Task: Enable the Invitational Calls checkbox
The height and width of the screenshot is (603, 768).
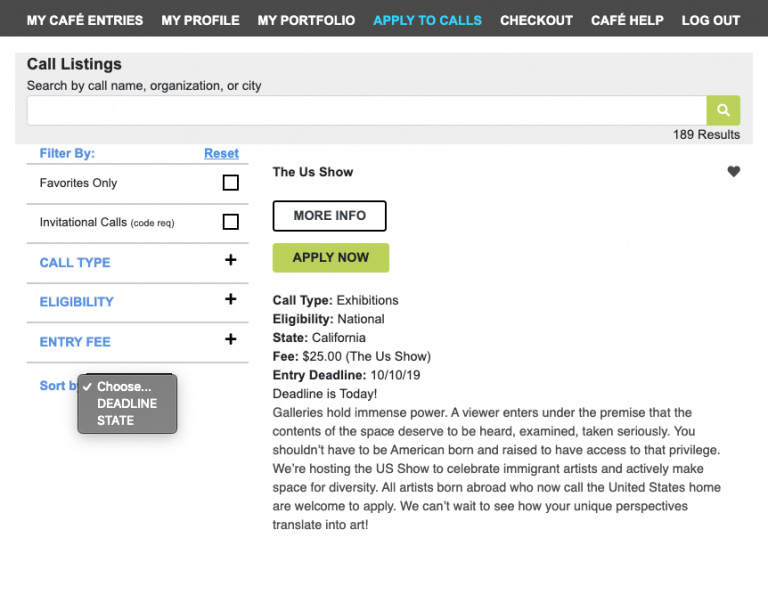Action: click(230, 222)
